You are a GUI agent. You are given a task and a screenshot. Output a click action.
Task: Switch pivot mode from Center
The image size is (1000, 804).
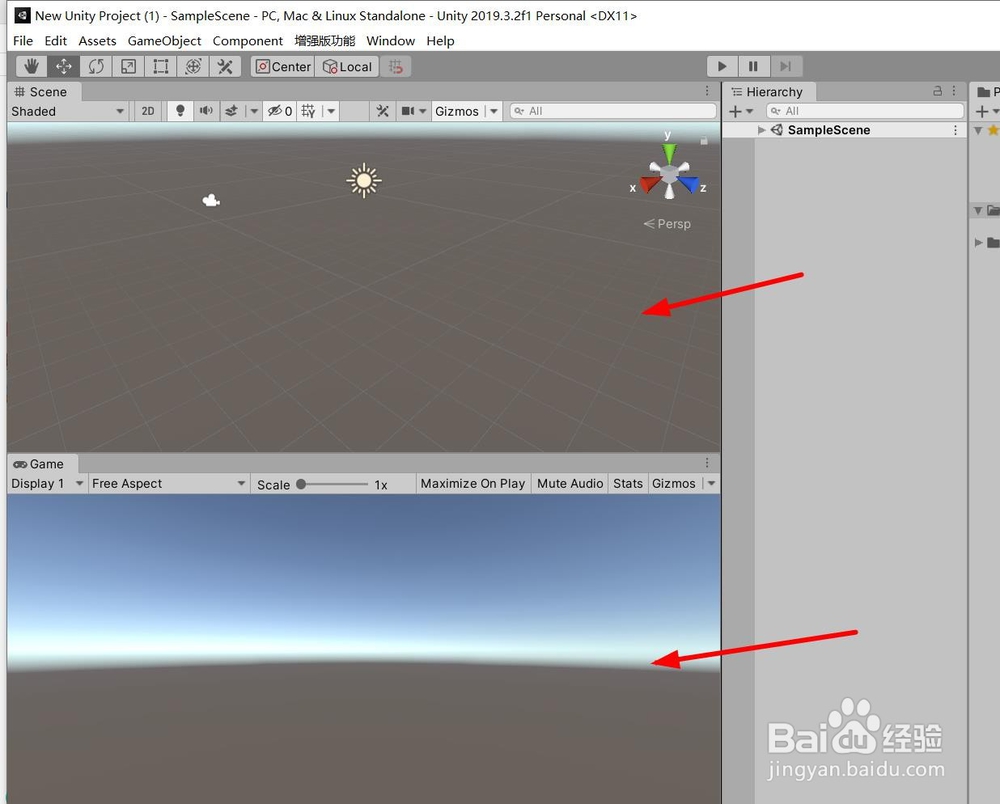coord(282,66)
